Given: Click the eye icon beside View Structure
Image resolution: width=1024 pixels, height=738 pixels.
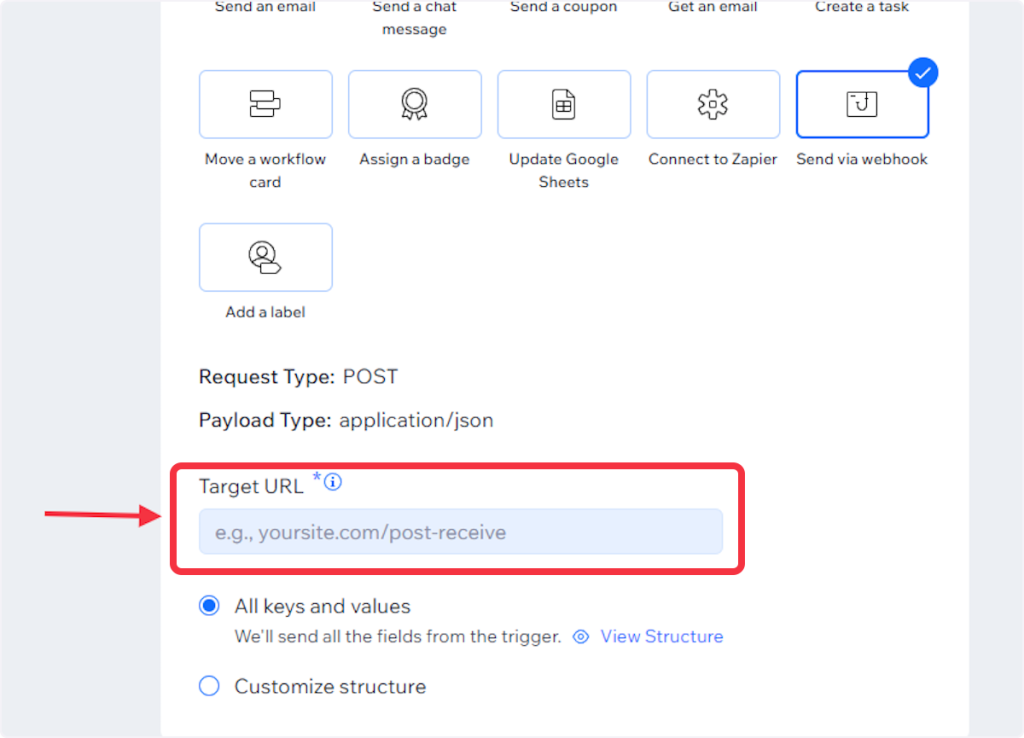Looking at the screenshot, I should [581, 637].
